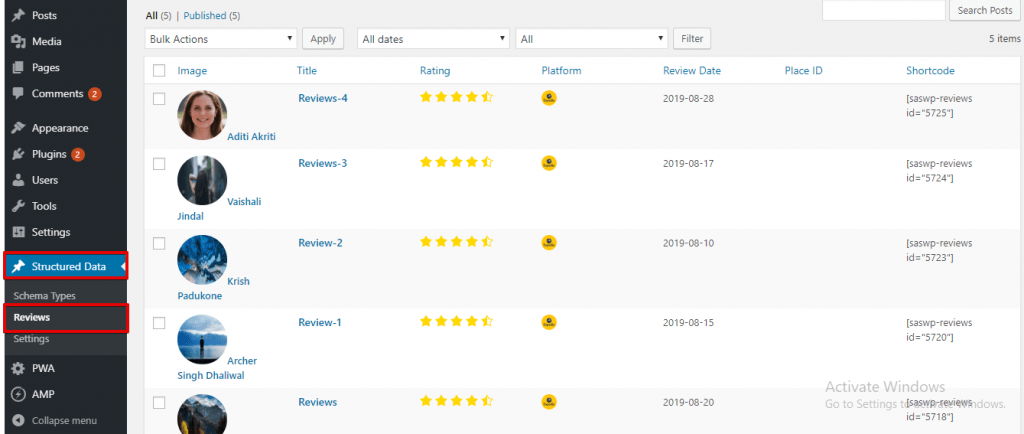Click the PWA gear icon
This screenshot has width=1024, height=434.
[x=18, y=368]
